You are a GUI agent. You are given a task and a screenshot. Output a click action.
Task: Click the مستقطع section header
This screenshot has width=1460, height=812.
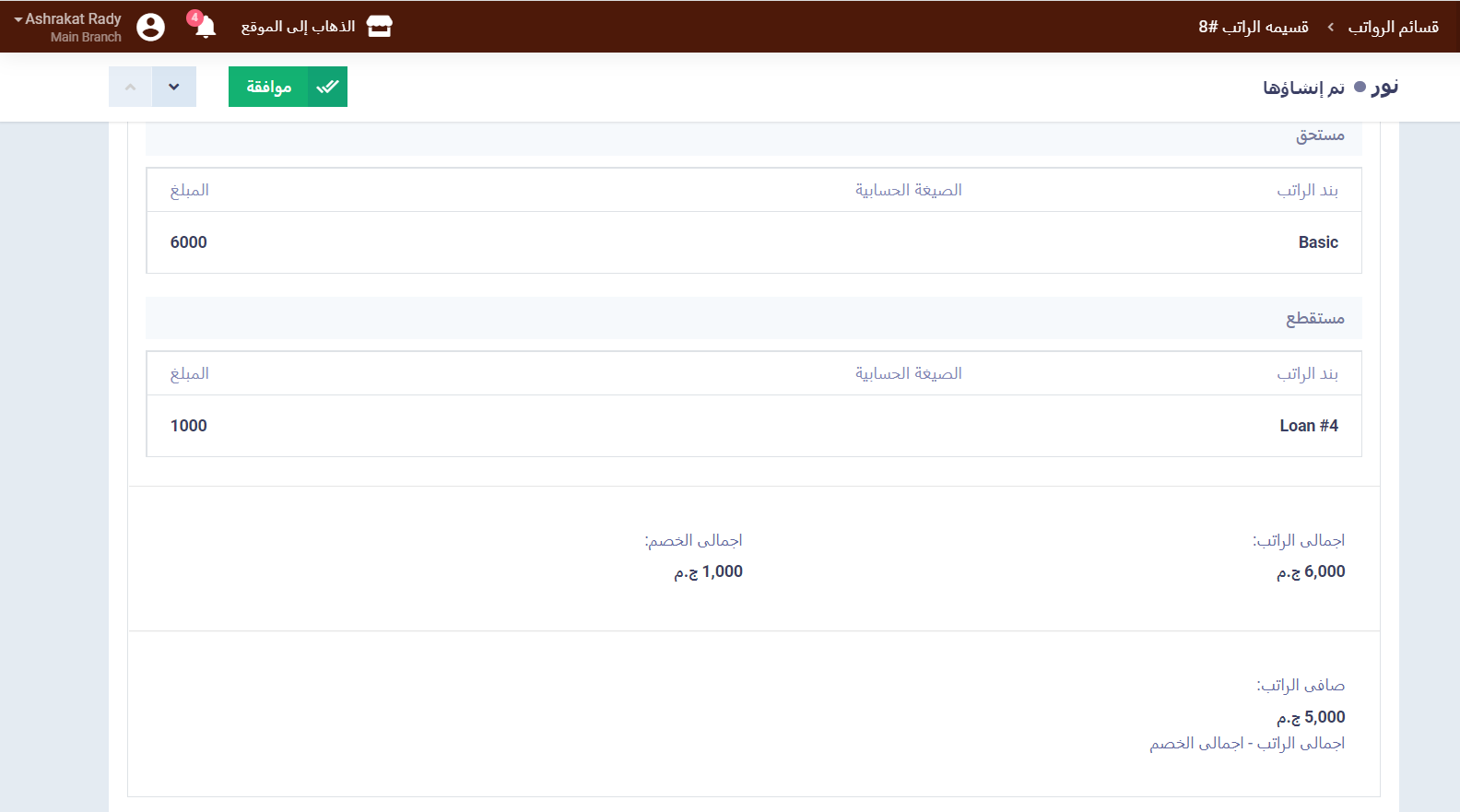pos(1315,318)
